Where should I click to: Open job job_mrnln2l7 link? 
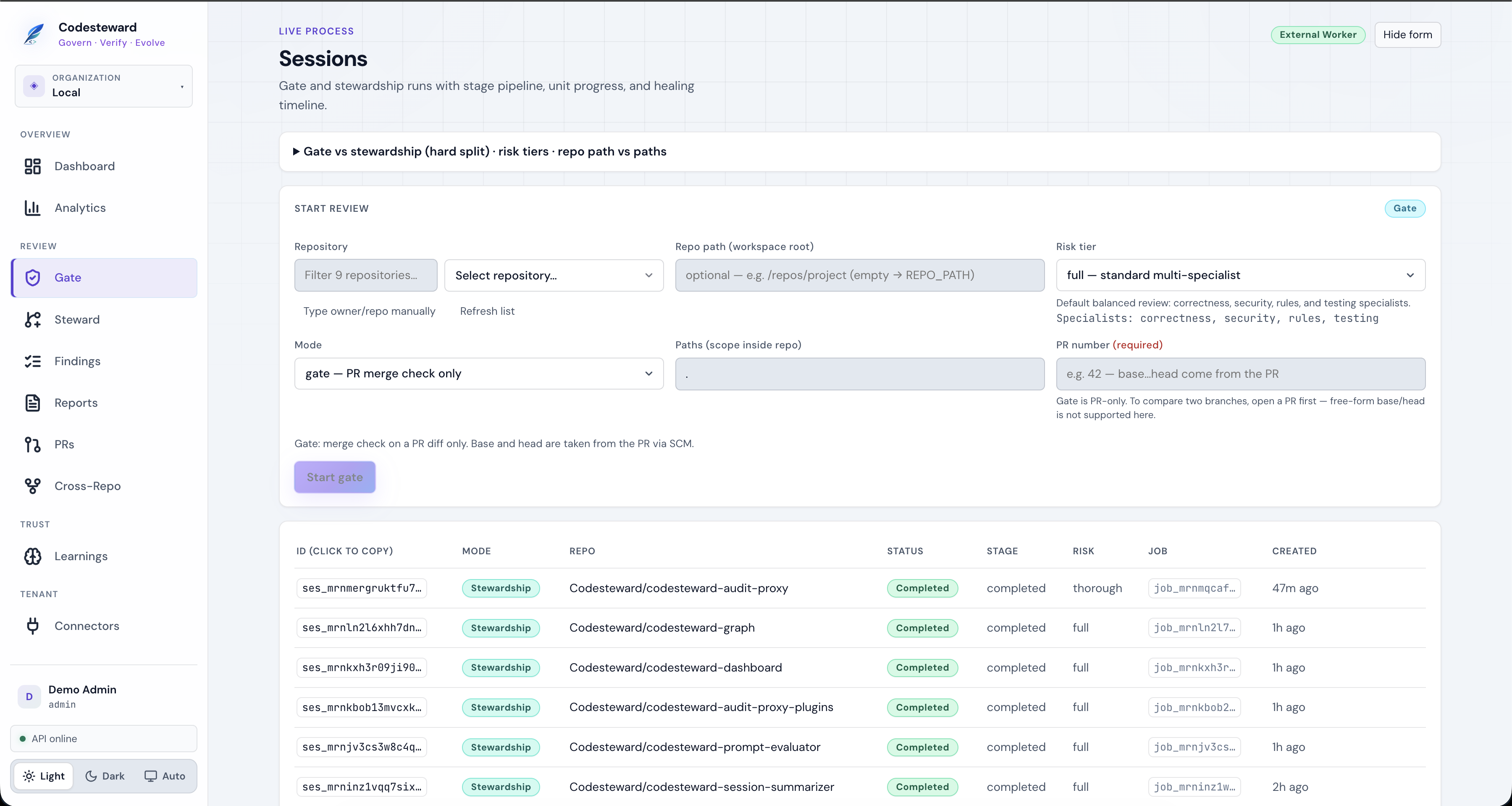click(x=1194, y=628)
